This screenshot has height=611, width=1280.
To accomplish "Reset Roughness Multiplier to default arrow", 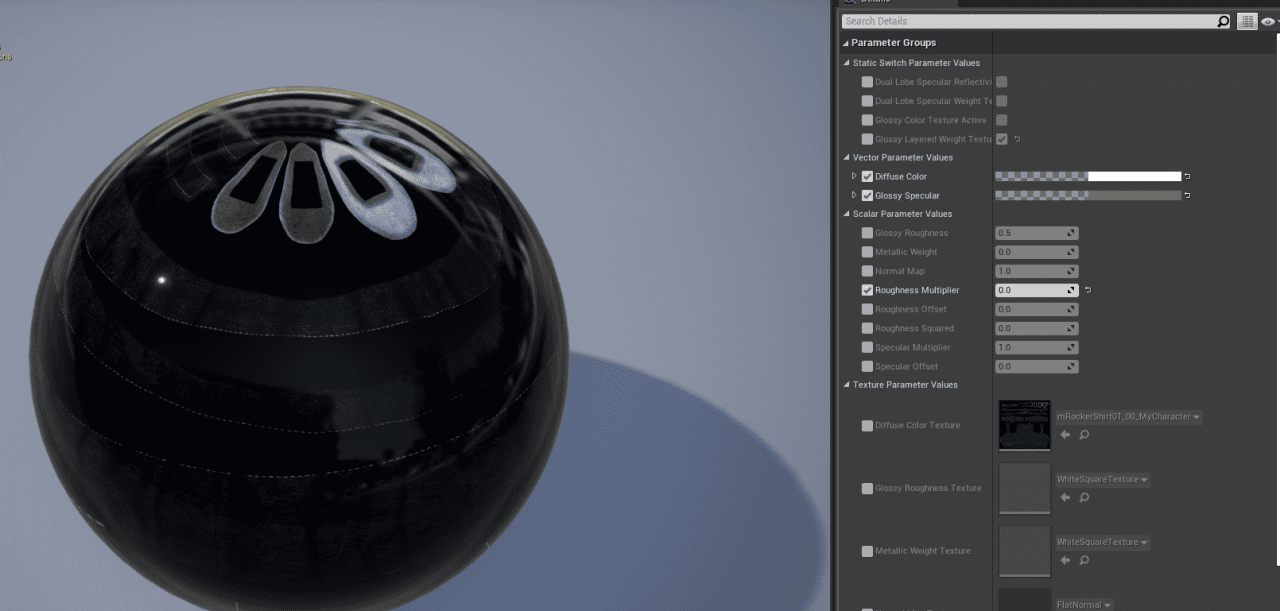I will (1087, 290).
